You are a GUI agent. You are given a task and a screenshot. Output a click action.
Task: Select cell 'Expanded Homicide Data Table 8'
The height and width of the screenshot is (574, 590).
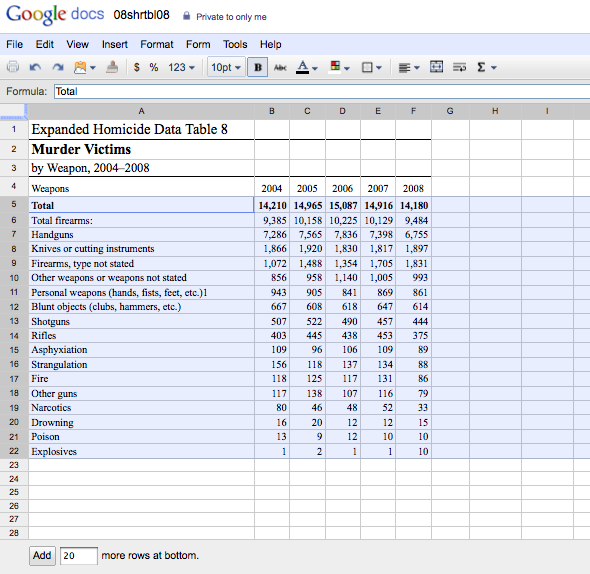point(141,129)
